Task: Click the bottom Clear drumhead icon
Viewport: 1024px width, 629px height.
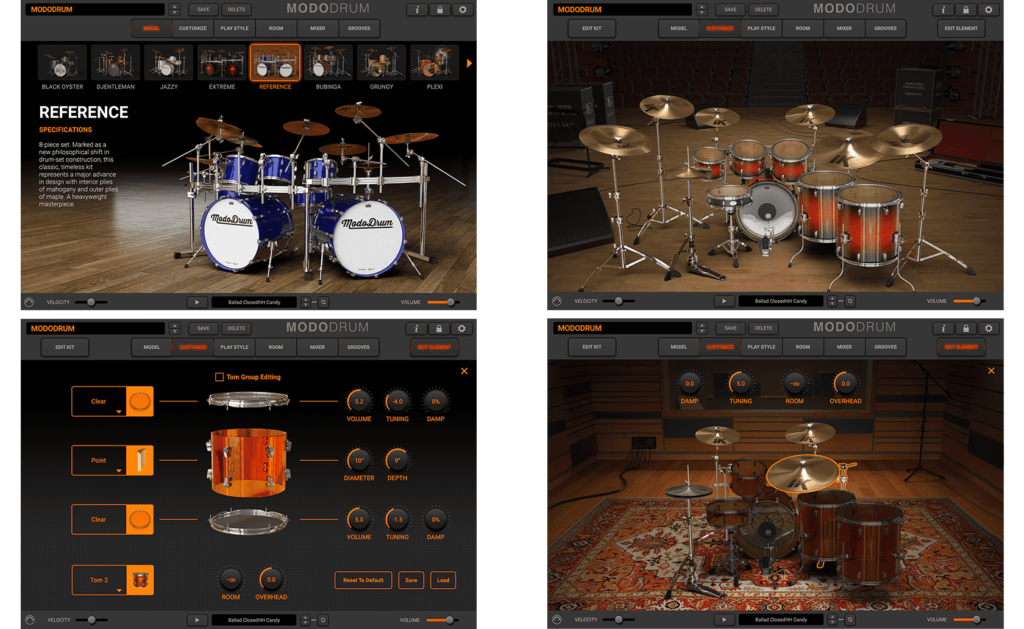Action: [139, 519]
